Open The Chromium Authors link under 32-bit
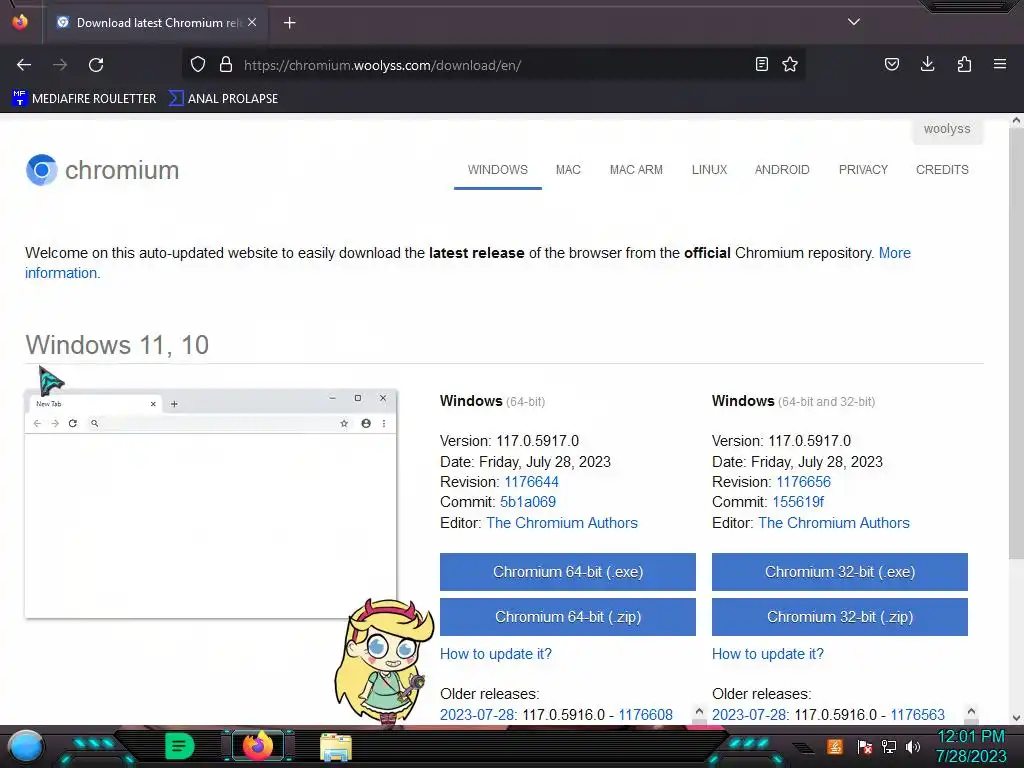 pos(833,523)
